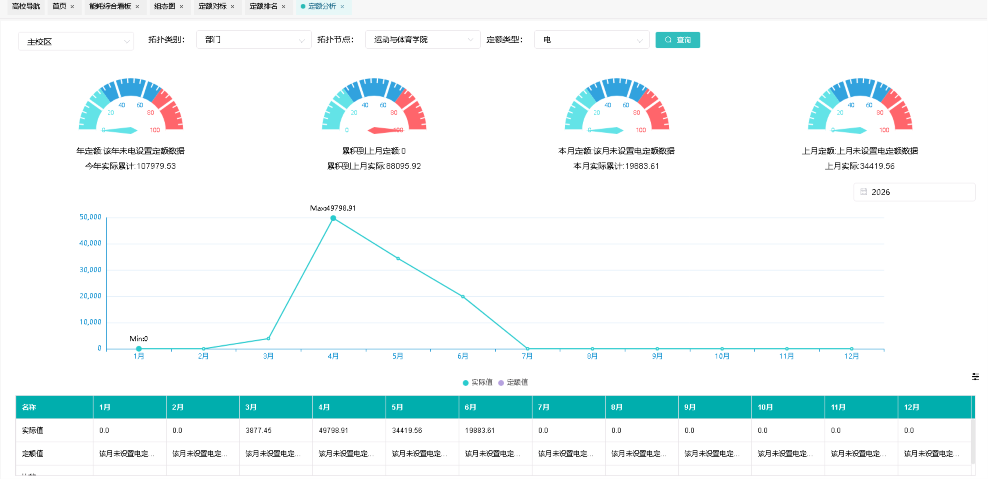Toggle the 定额值 legend series
Screen dimensions: 1000x480
point(513,382)
